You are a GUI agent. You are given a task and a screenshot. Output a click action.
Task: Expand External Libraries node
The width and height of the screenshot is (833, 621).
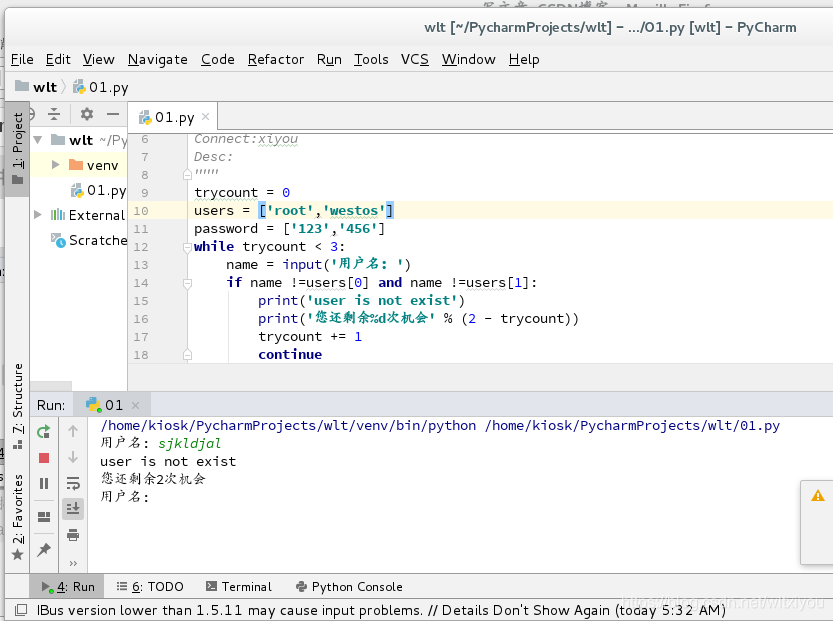click(38, 215)
